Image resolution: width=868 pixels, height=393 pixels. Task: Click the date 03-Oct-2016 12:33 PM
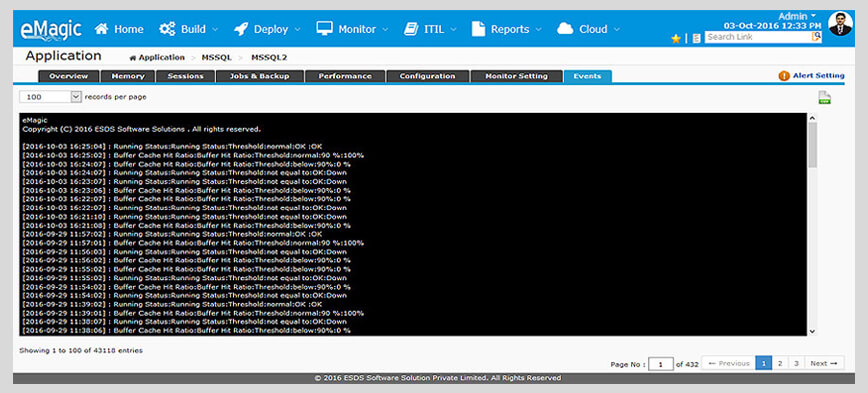pos(773,26)
